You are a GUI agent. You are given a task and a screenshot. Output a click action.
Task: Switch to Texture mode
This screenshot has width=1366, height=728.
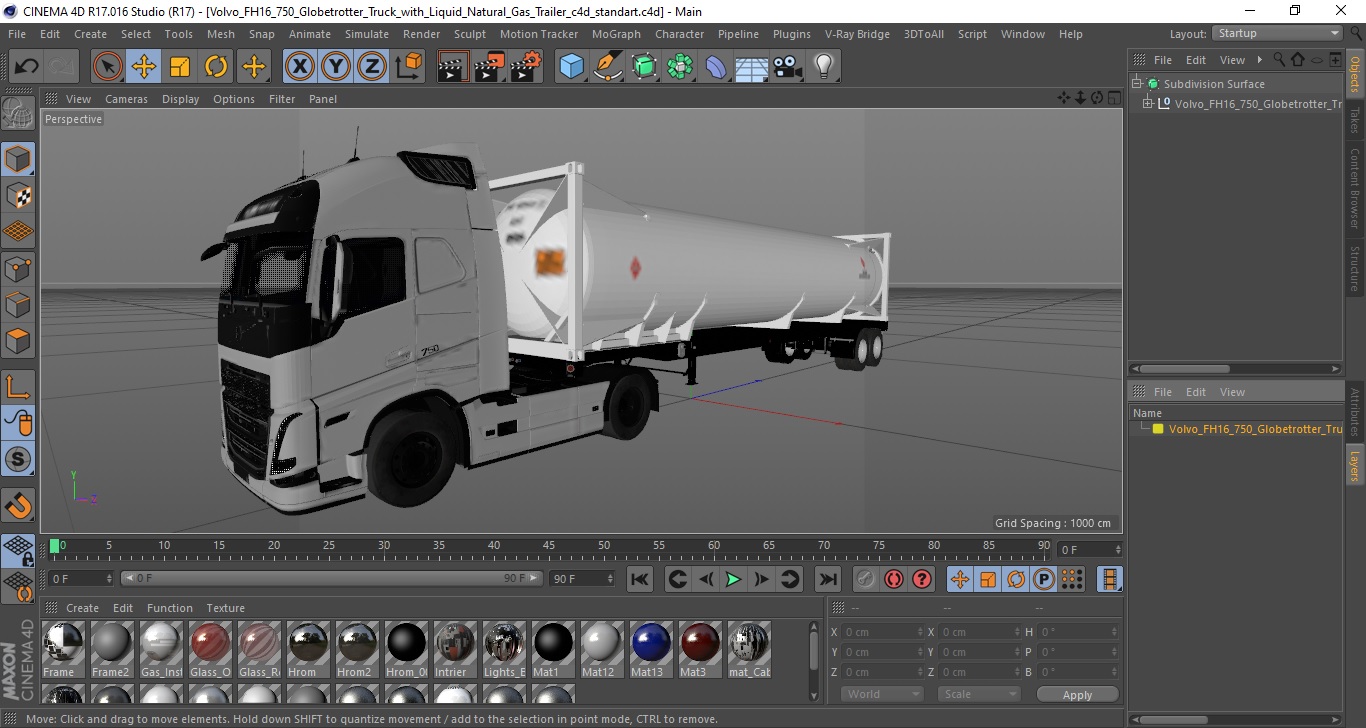click(18, 195)
